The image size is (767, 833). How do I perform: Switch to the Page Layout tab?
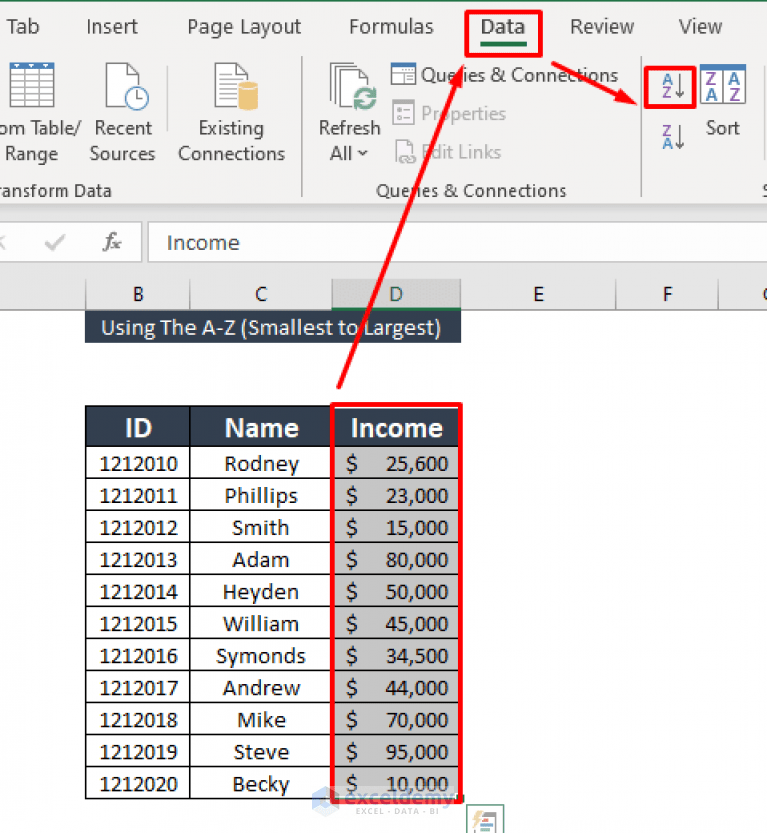[x=244, y=27]
